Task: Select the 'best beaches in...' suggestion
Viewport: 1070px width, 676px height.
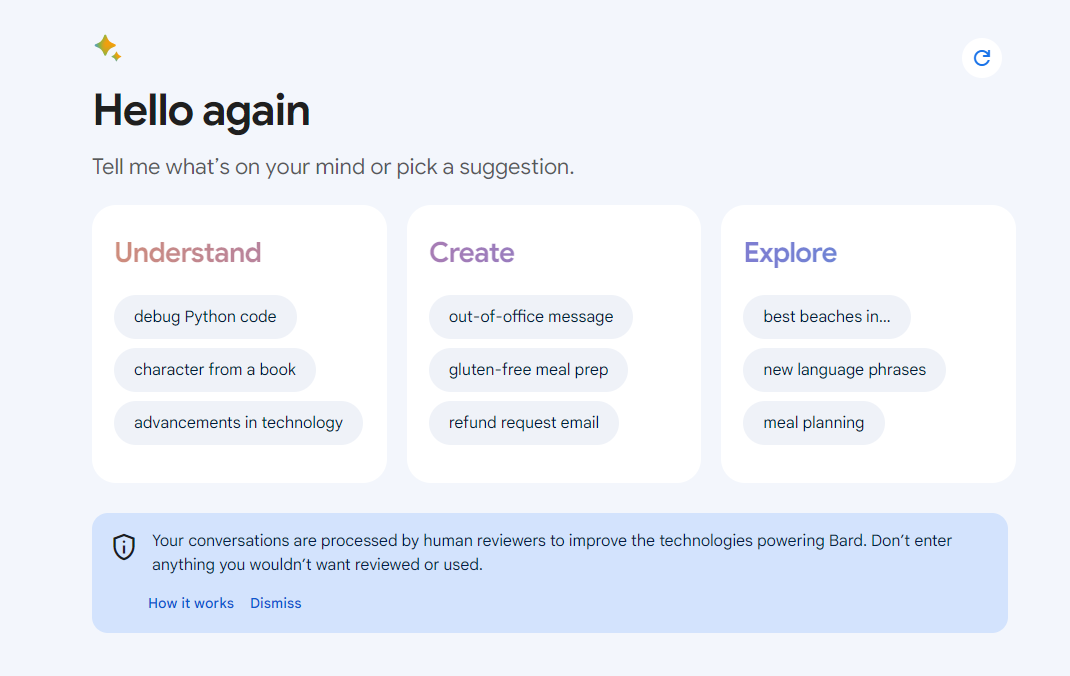Action: [x=827, y=317]
